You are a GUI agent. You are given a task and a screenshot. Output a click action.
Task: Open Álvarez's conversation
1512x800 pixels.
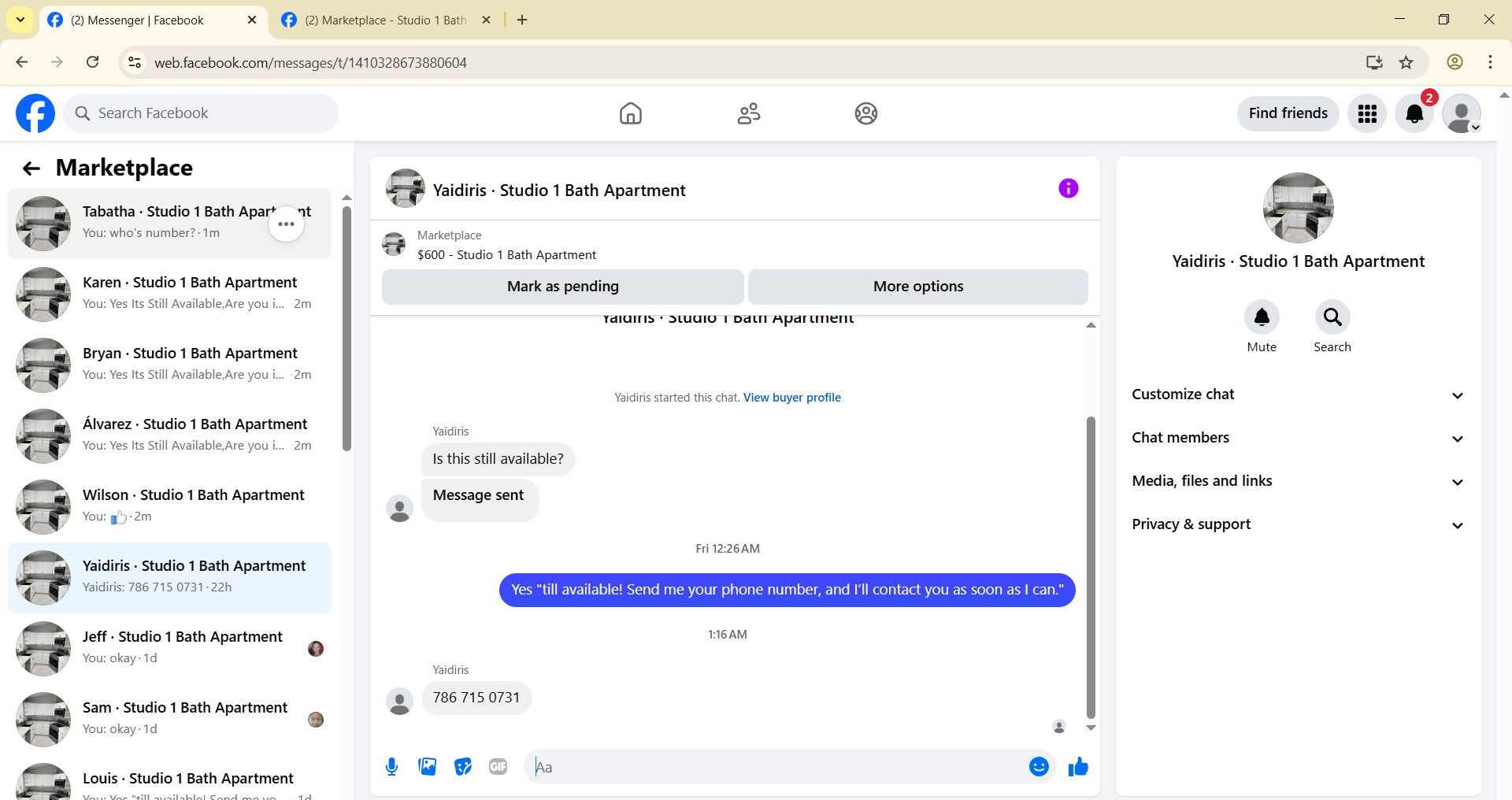point(169,435)
